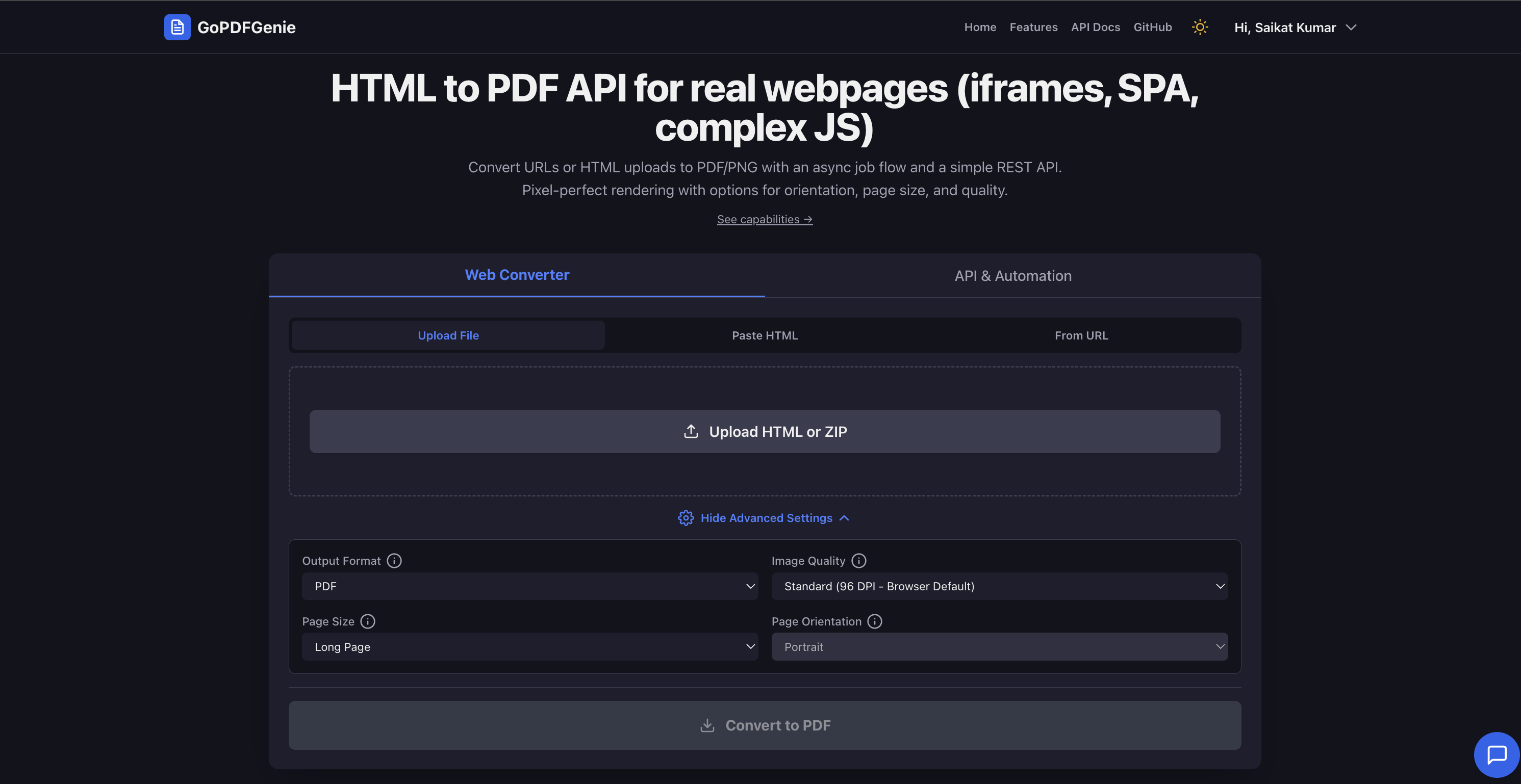Click the info icon beside Page Orientation
Viewport: 1521px width, 784px height.
[874, 621]
